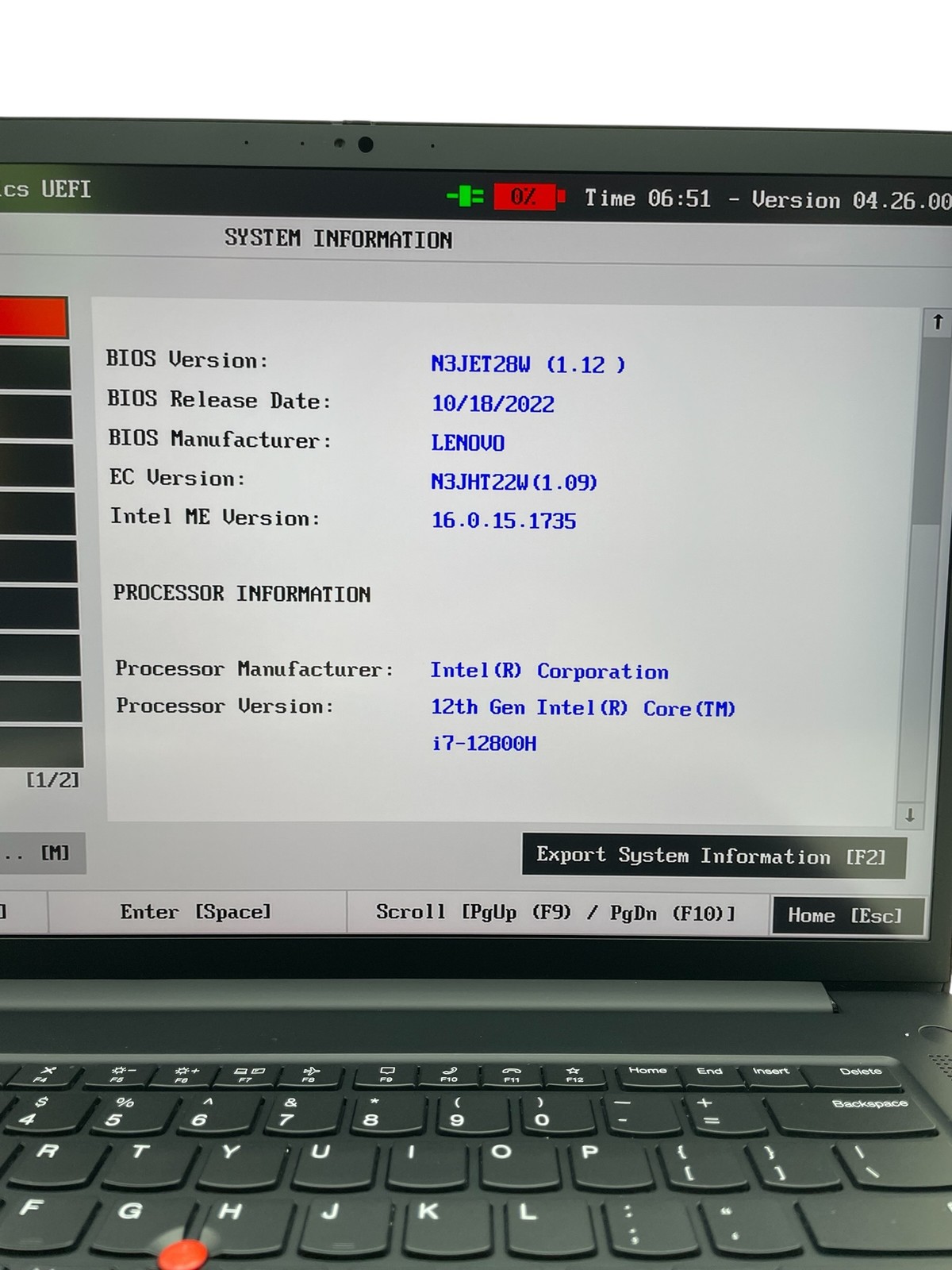This screenshot has width=952, height=1270.
Task: Click BIOS version value N3JET28W (1.12)
Action: pos(528,364)
